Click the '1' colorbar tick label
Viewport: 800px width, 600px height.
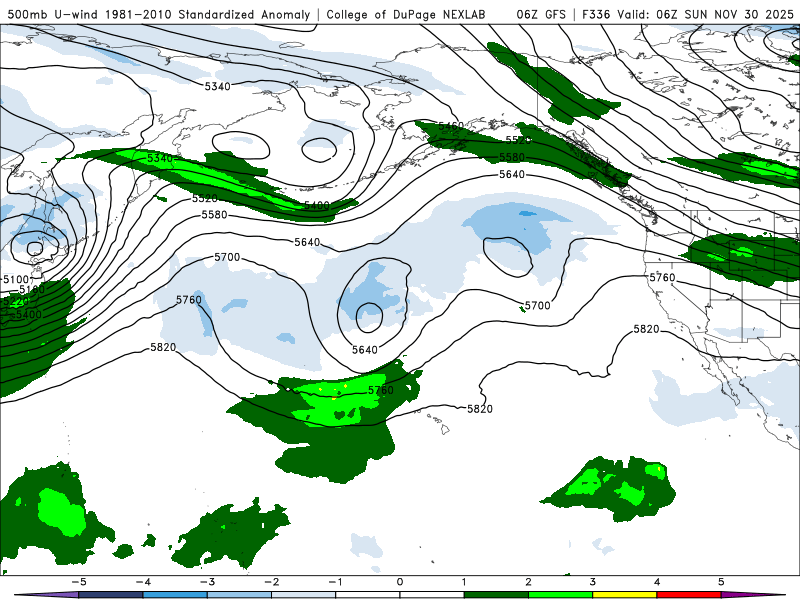(464, 582)
